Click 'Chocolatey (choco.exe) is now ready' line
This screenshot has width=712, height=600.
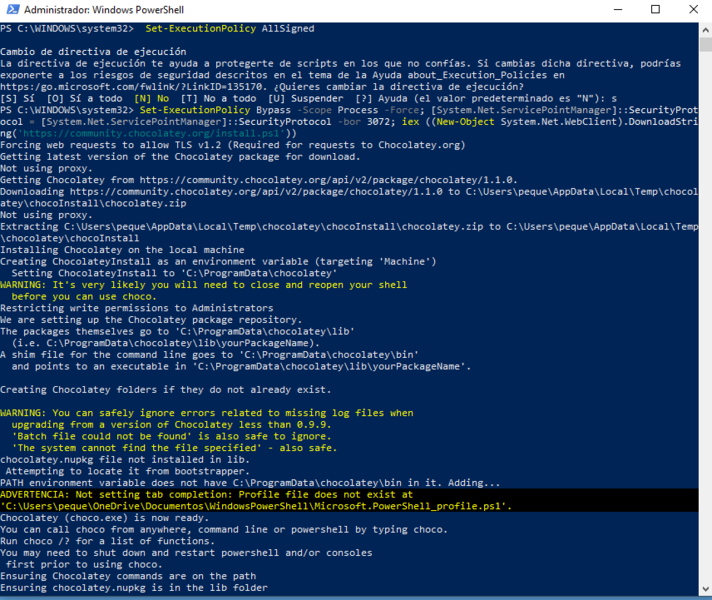pos(104,518)
